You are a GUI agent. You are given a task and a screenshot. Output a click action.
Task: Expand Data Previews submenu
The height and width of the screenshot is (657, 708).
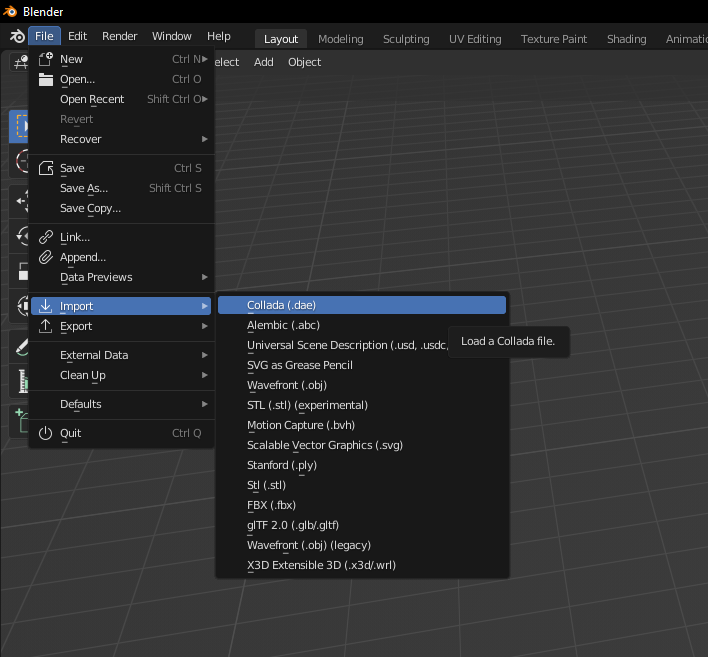pyautogui.click(x=121, y=277)
